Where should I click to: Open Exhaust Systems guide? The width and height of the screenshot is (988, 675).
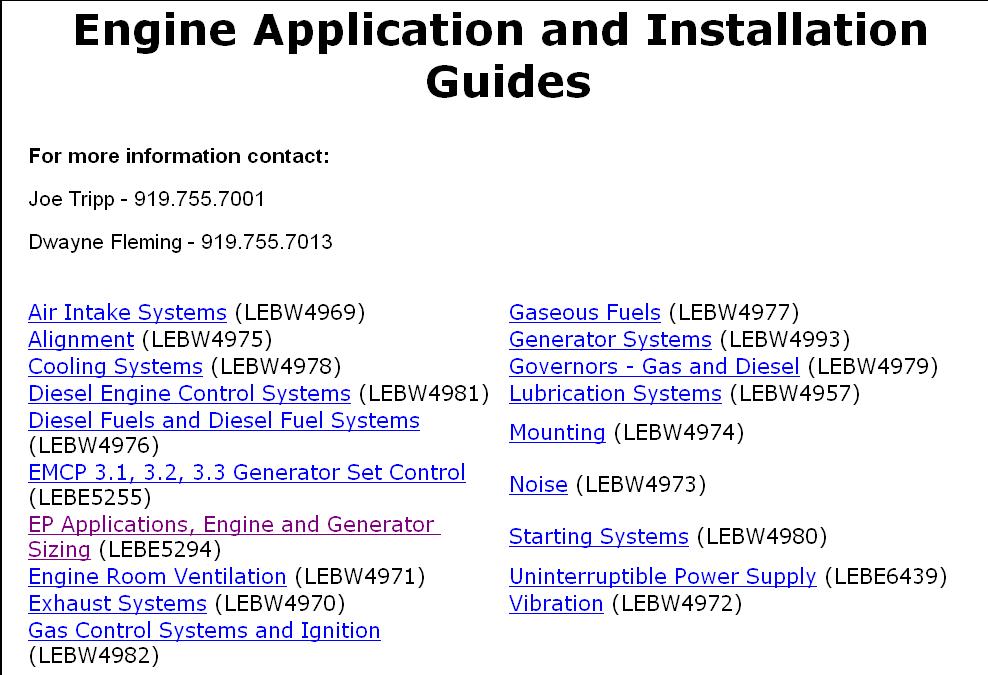point(117,604)
